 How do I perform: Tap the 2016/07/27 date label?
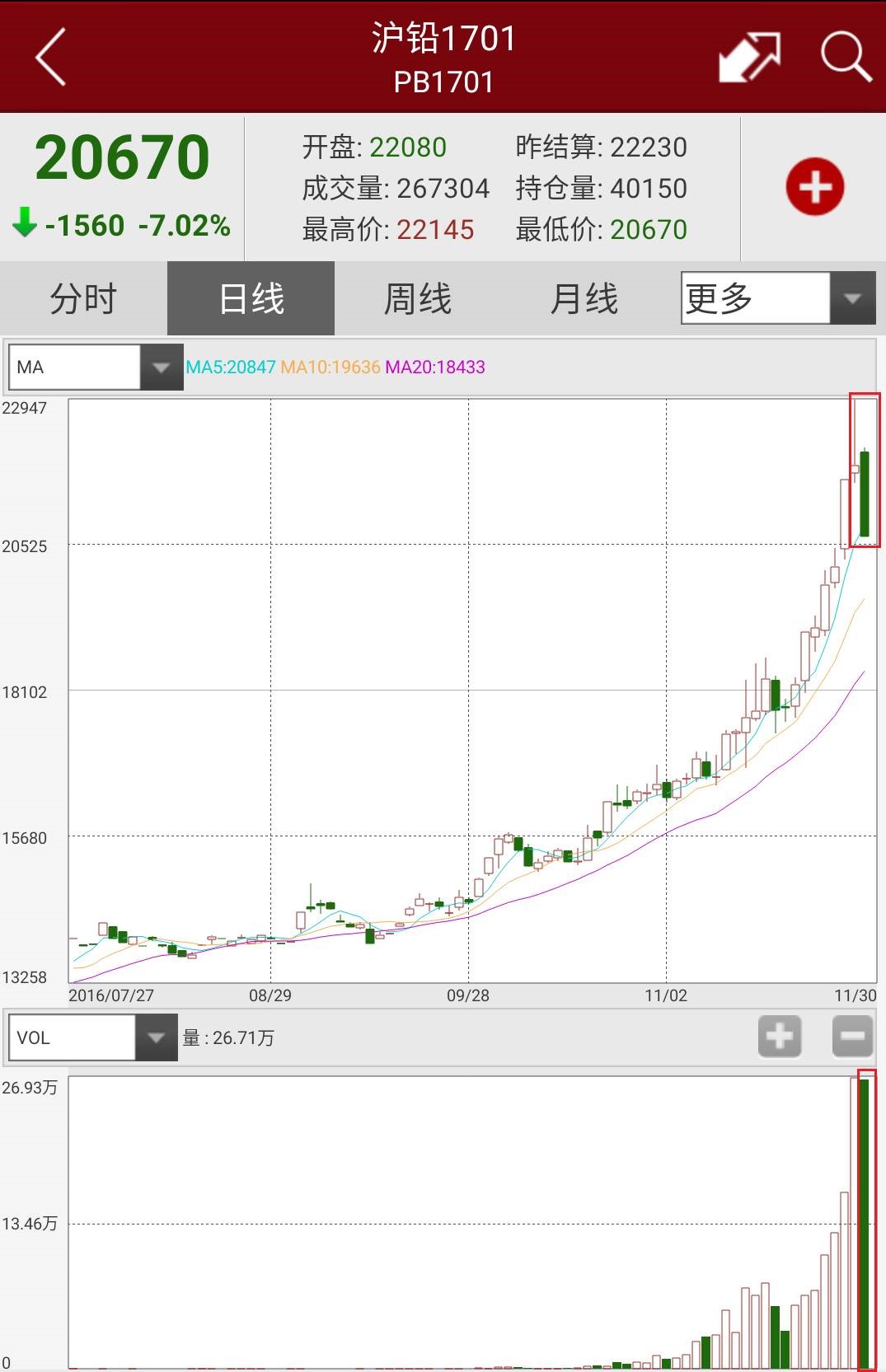click(x=111, y=995)
